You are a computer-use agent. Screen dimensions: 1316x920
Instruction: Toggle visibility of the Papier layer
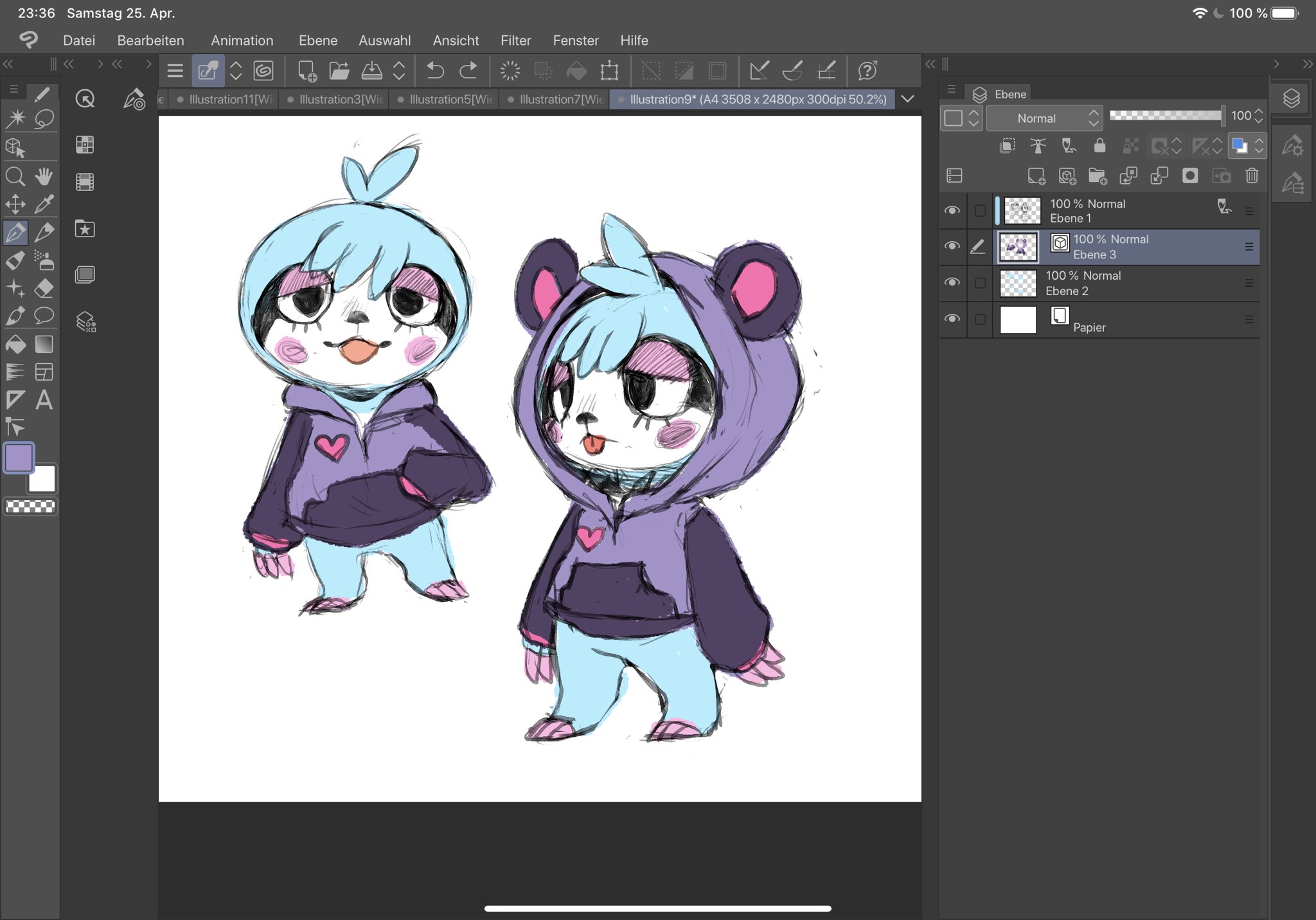point(953,319)
